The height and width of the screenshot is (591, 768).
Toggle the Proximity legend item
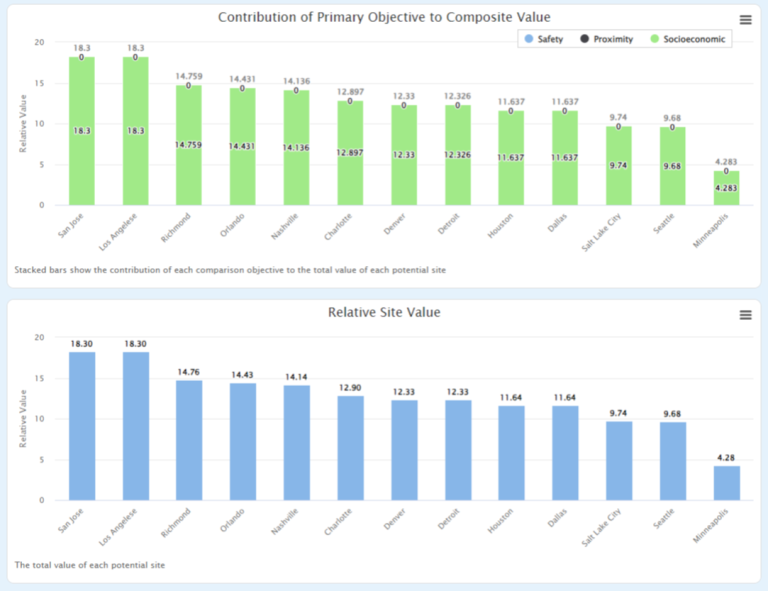pyautogui.click(x=611, y=39)
